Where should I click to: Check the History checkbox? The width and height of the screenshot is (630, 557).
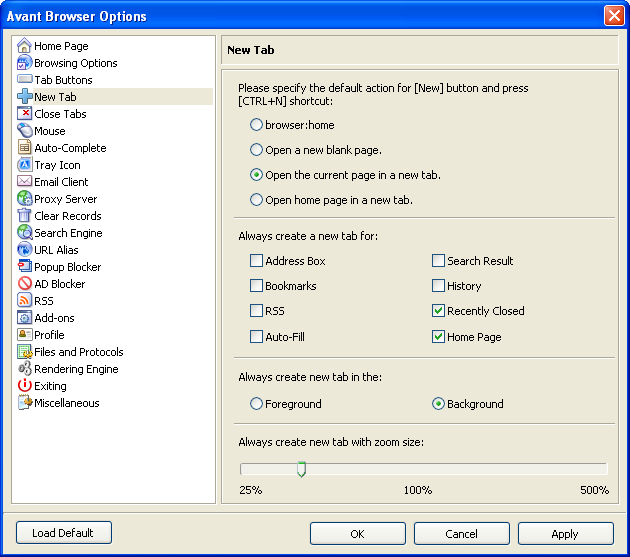[x=438, y=285]
